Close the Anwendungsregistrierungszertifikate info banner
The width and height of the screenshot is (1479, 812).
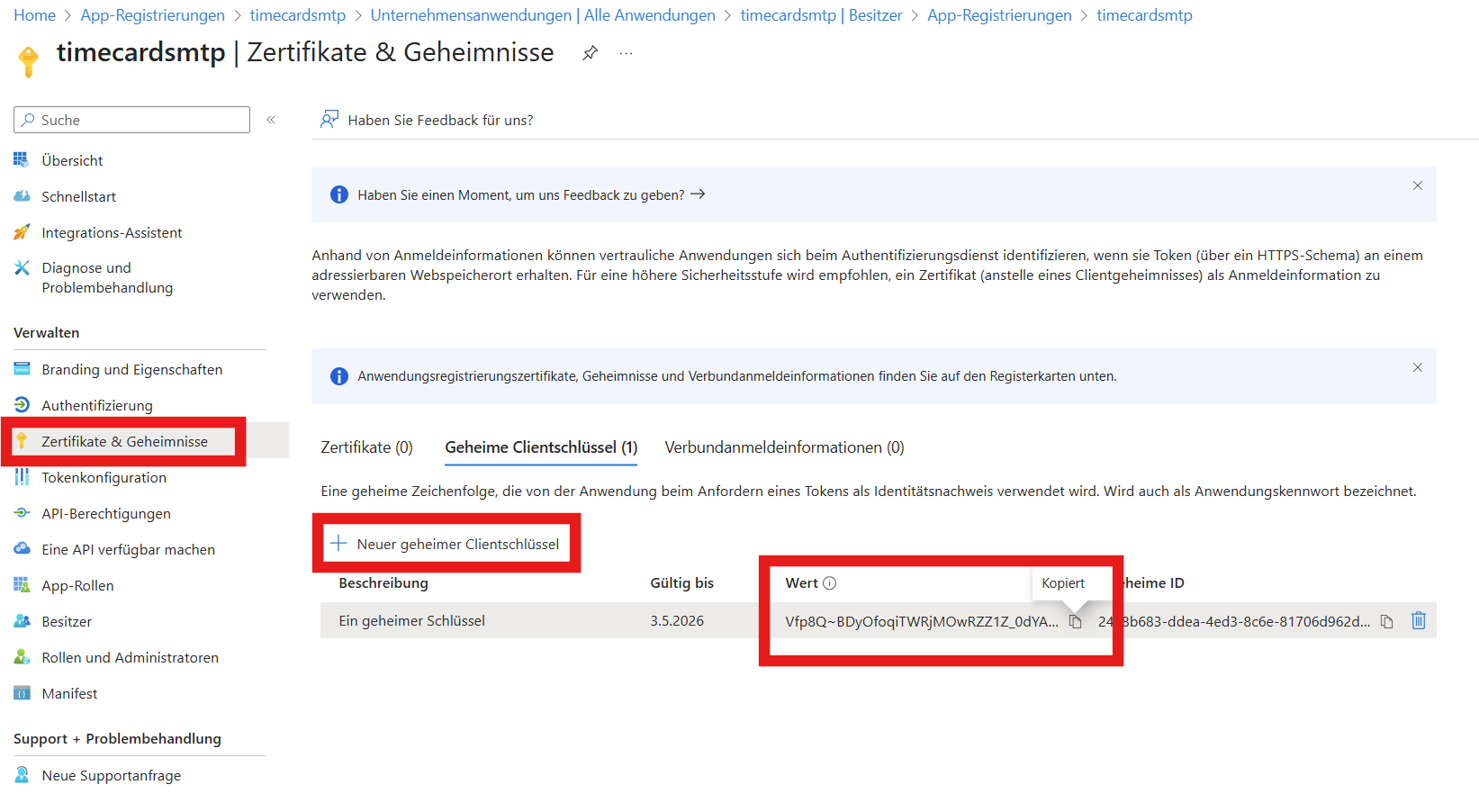(x=1418, y=367)
